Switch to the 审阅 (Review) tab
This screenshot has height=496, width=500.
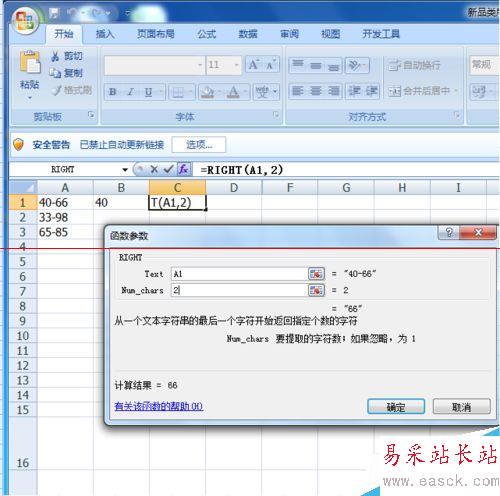coord(289,34)
